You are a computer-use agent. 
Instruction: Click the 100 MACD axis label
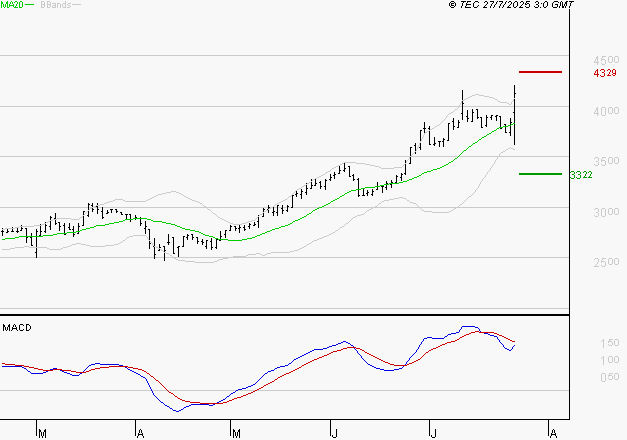click(x=580, y=360)
